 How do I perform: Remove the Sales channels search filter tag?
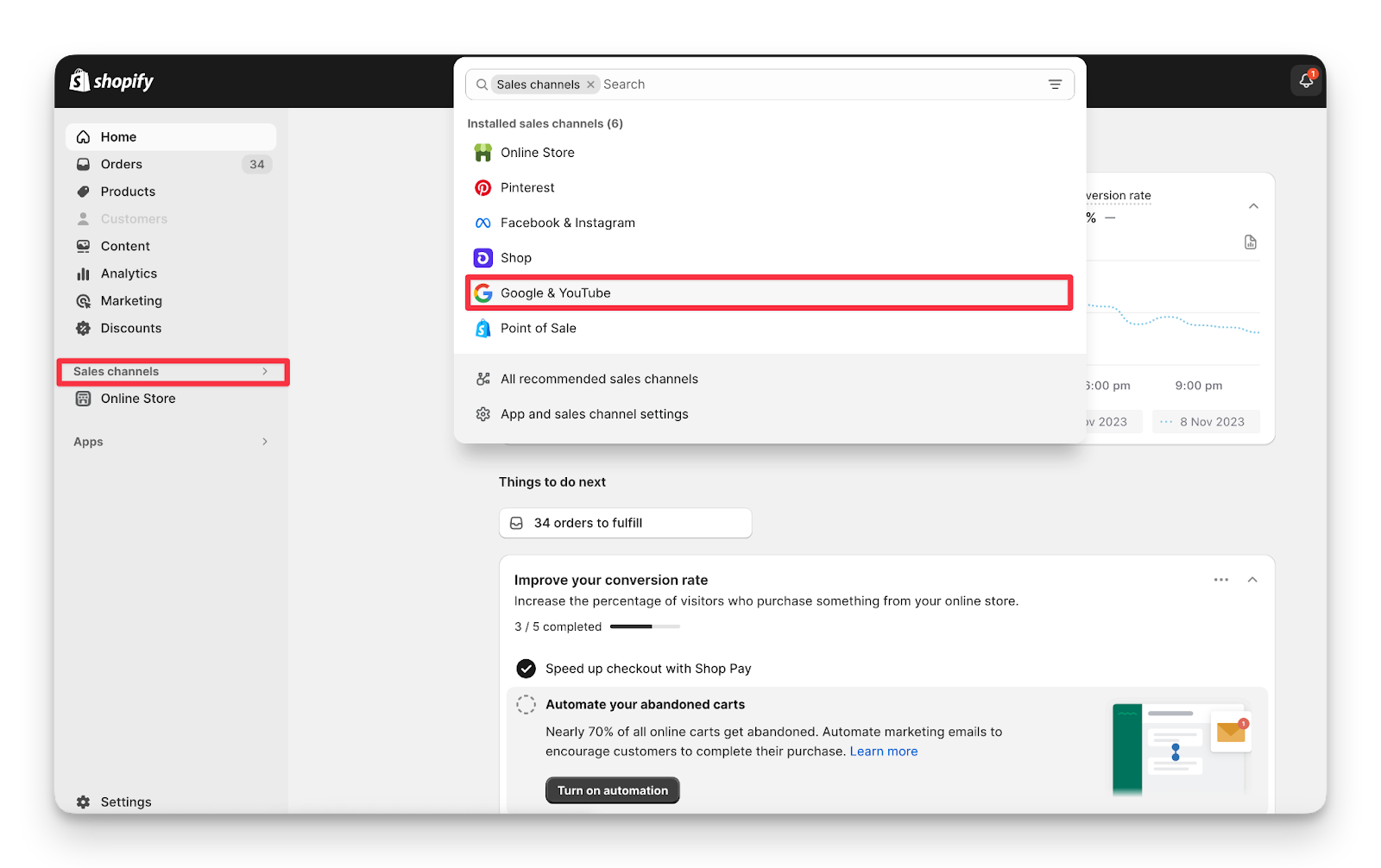coord(590,85)
